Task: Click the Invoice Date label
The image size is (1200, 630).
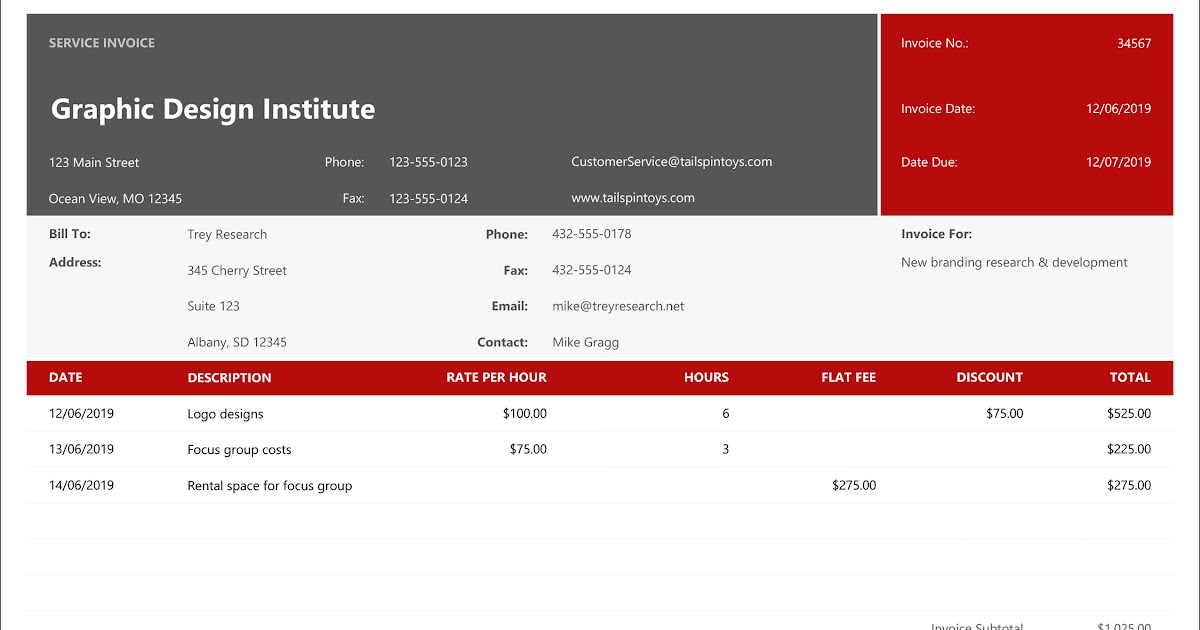Action: [938, 109]
